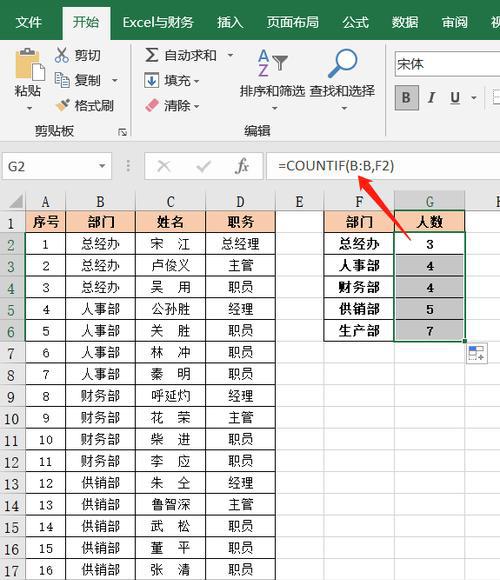The image size is (500, 580).
Task: Toggle Italic formatting
Action: (431, 98)
